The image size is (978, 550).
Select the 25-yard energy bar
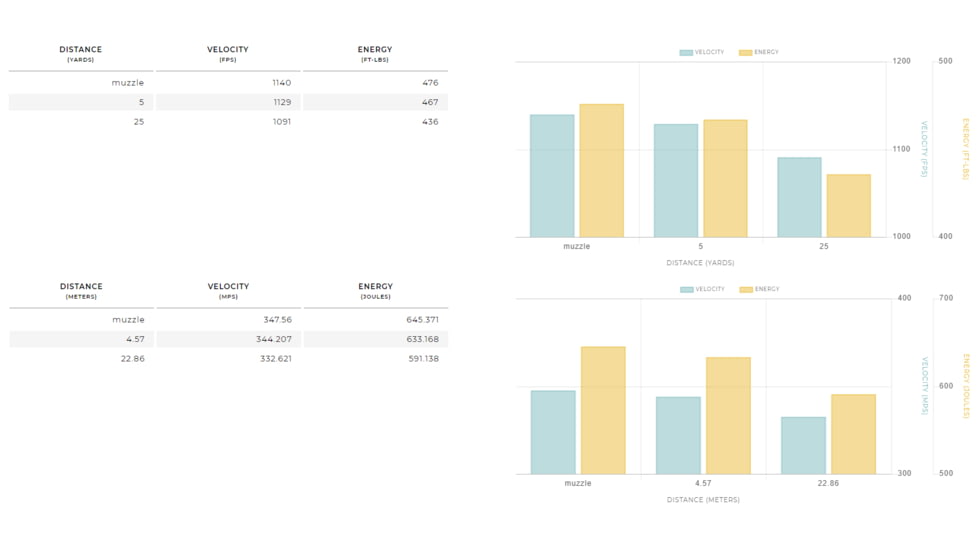click(x=848, y=206)
